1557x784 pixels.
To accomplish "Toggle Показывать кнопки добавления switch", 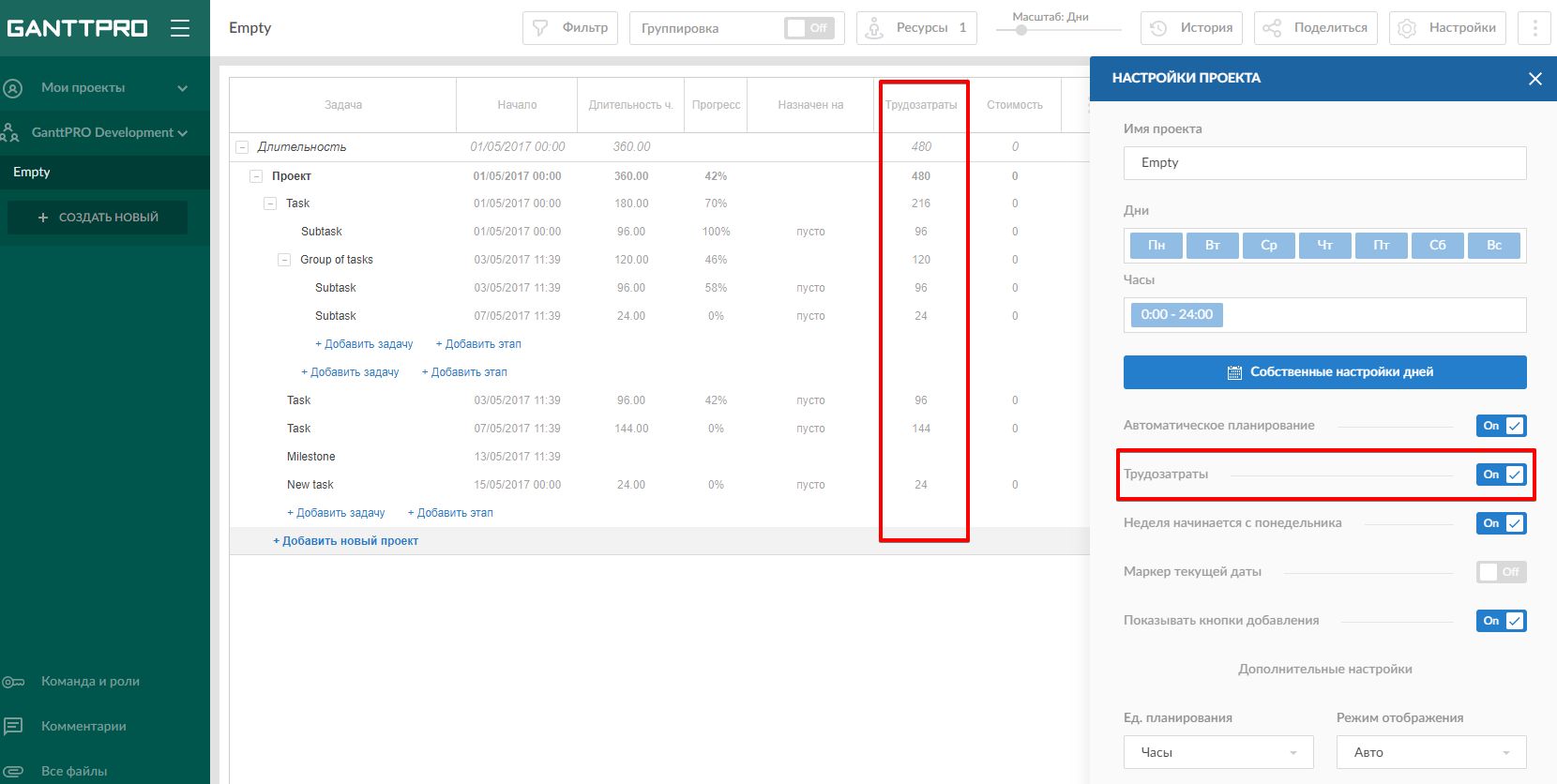I will point(1502,621).
